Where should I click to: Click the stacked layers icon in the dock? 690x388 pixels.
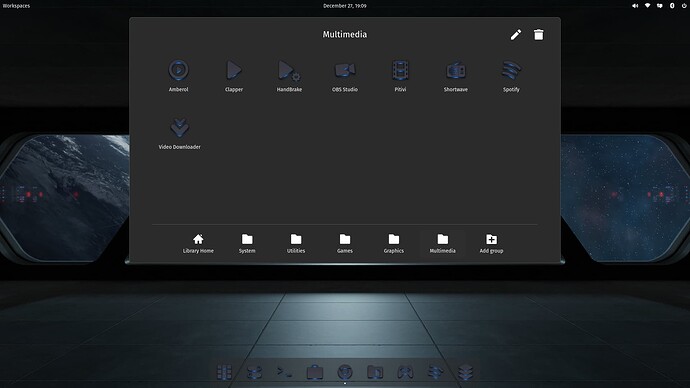[465, 372]
